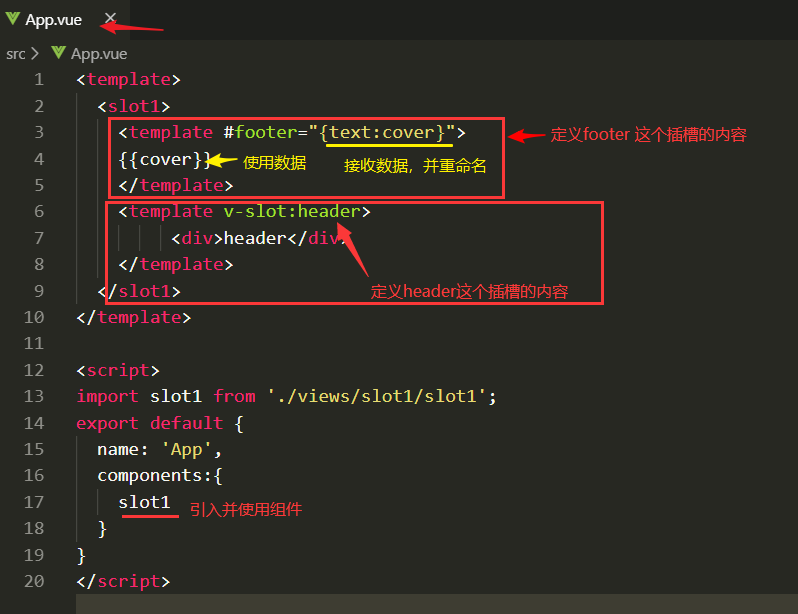
Task: Click line number 11 in gutter
Action: [34, 344]
